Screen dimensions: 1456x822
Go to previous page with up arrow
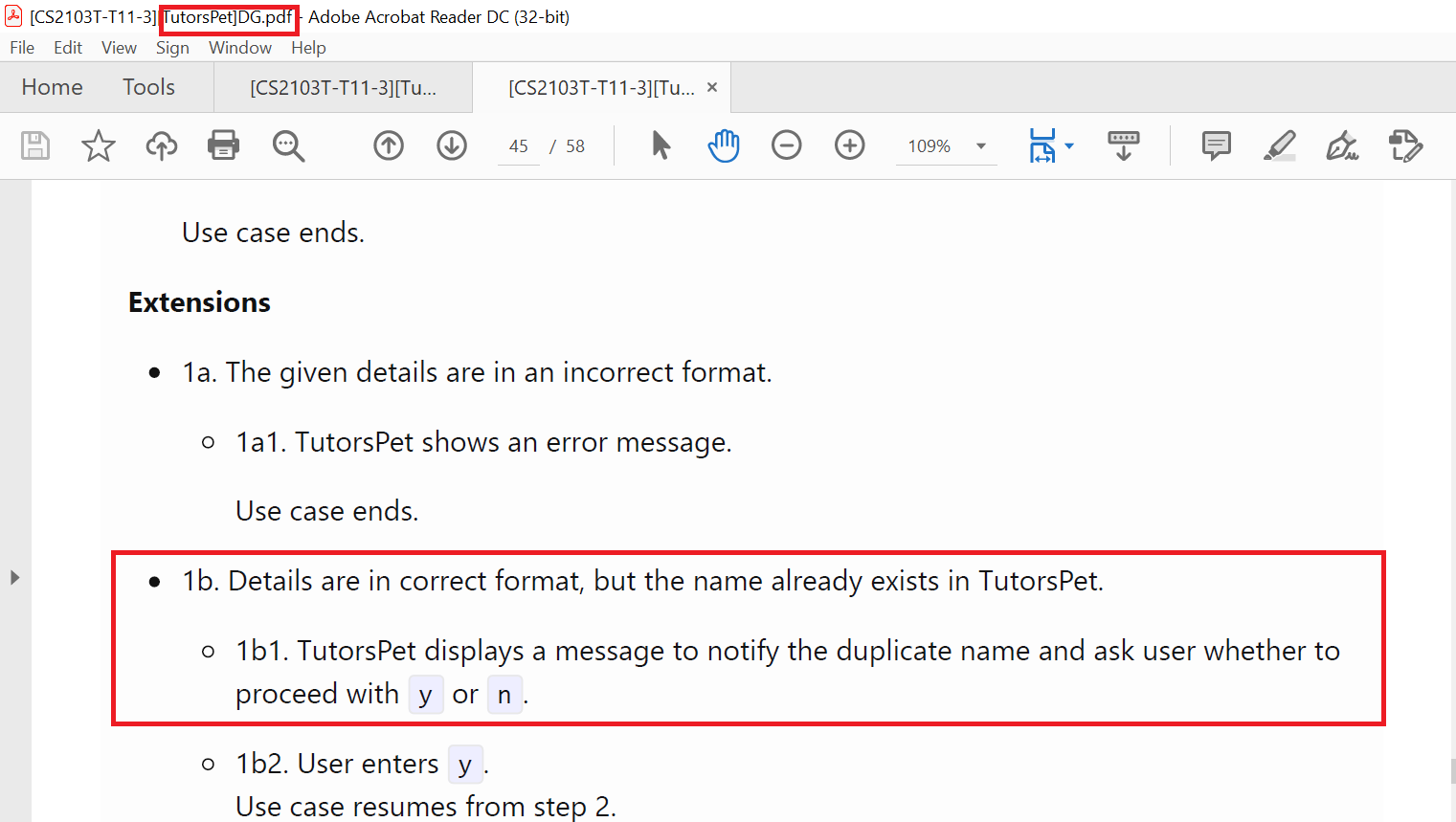click(x=389, y=145)
